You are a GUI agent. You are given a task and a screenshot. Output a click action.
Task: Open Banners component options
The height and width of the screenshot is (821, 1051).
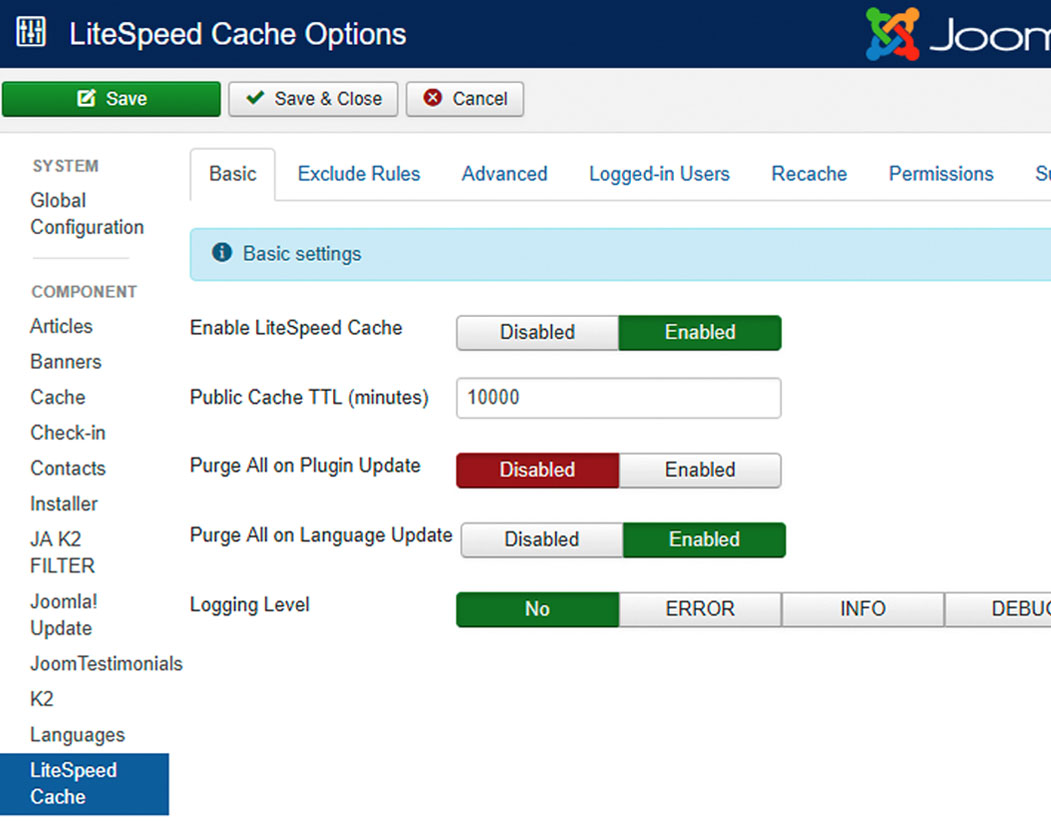pos(66,362)
